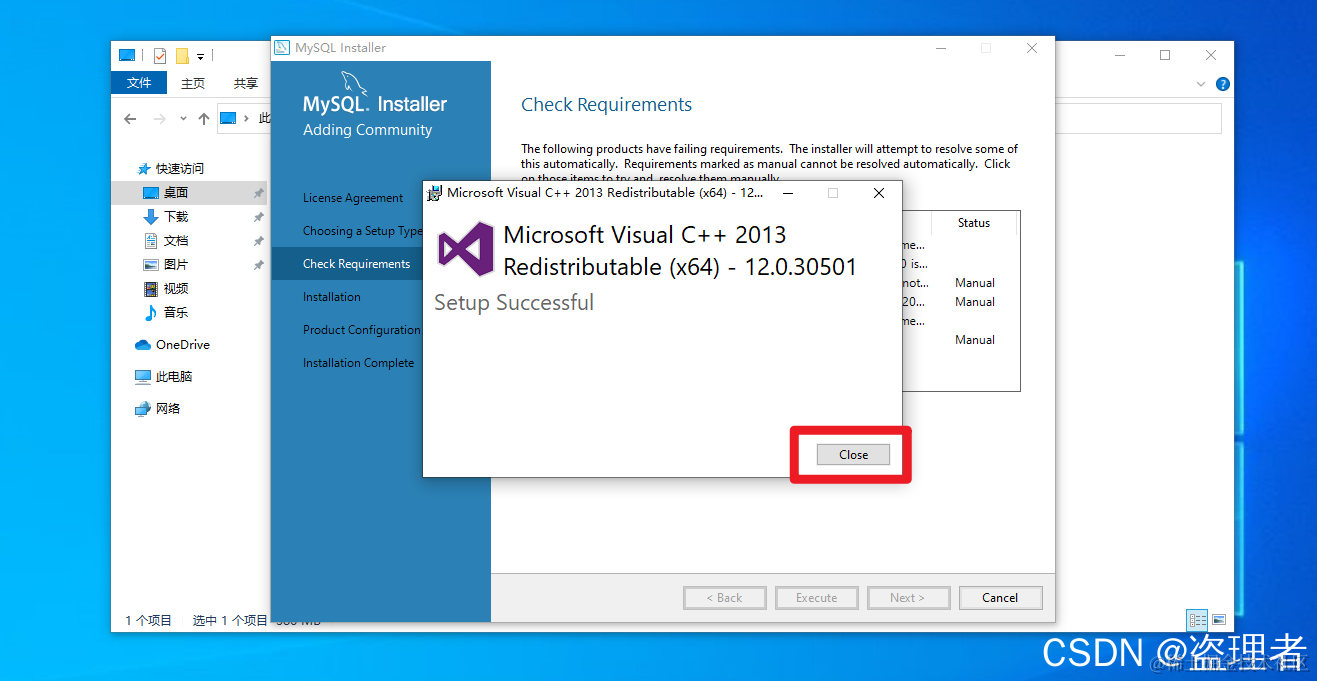Image resolution: width=1317 pixels, height=681 pixels.
Task: Open the 文件 tab in File Explorer
Action: pos(139,83)
